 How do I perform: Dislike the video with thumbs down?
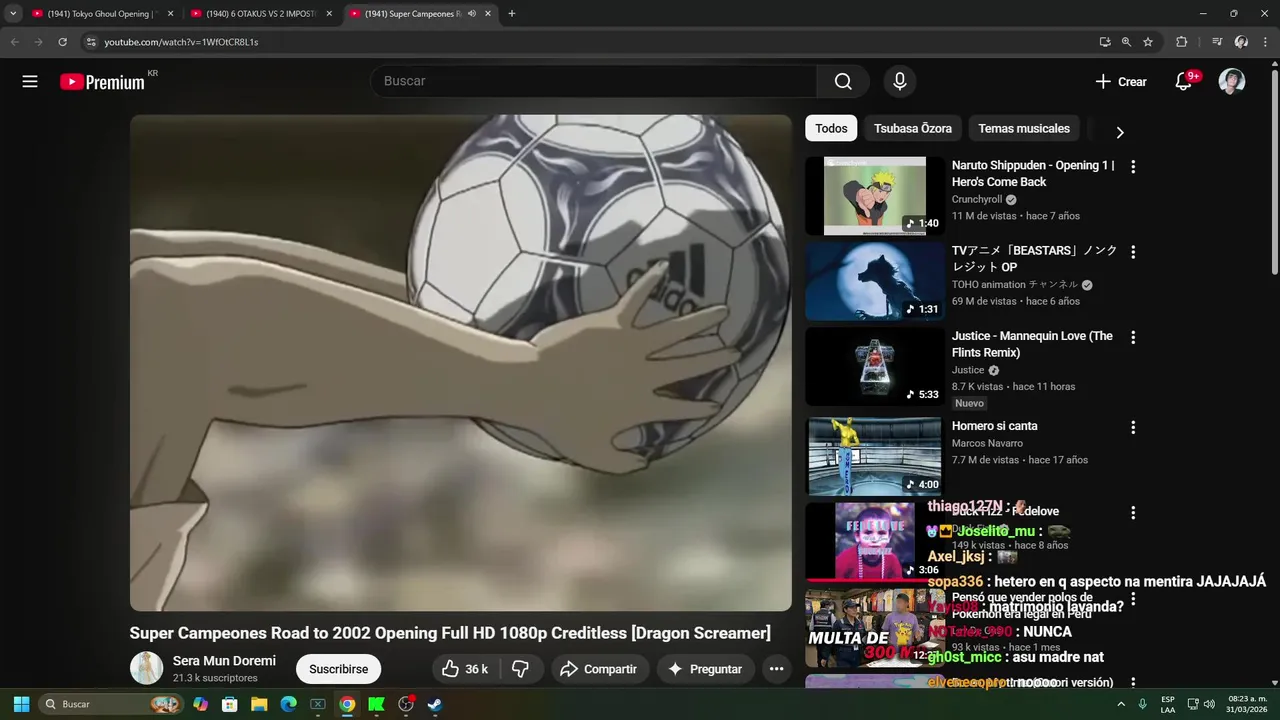(521, 669)
